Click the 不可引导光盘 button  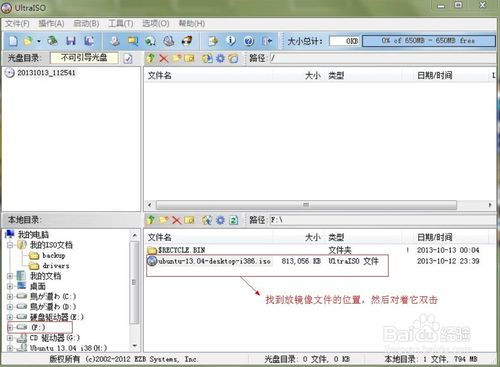coord(84,58)
